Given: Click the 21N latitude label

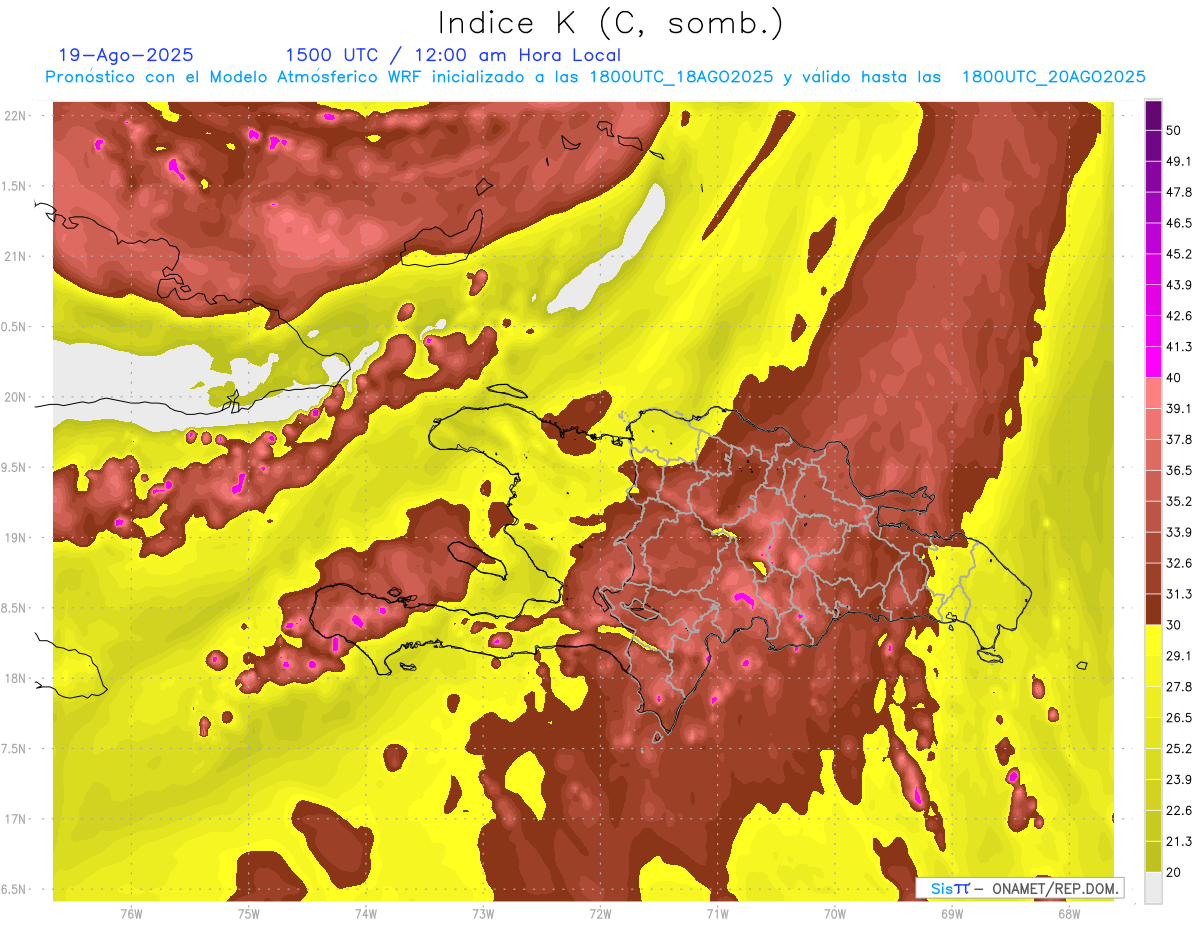Looking at the screenshot, I should 17,256.
